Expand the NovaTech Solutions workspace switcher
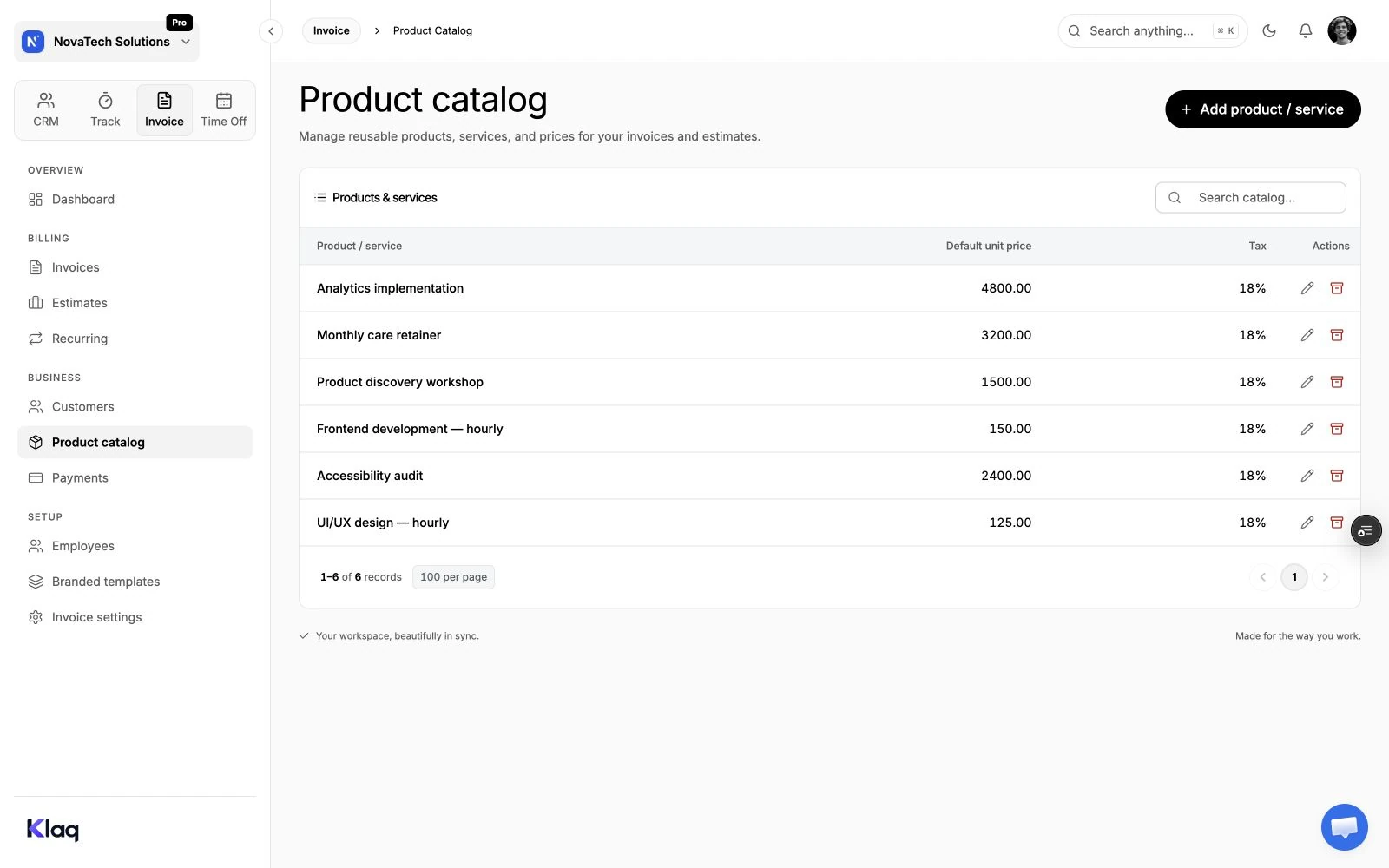Viewport: 1389px width, 868px height. [x=107, y=42]
